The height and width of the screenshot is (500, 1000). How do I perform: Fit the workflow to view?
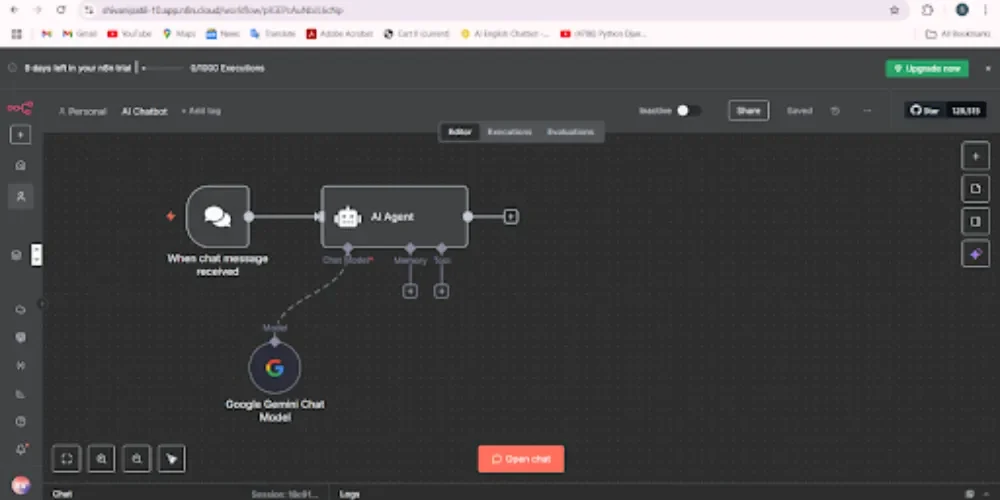(66, 459)
